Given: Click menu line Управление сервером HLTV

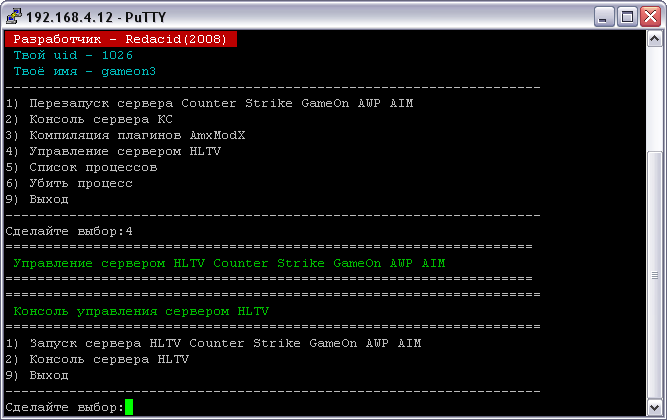Looking at the screenshot, I should pos(113,151).
